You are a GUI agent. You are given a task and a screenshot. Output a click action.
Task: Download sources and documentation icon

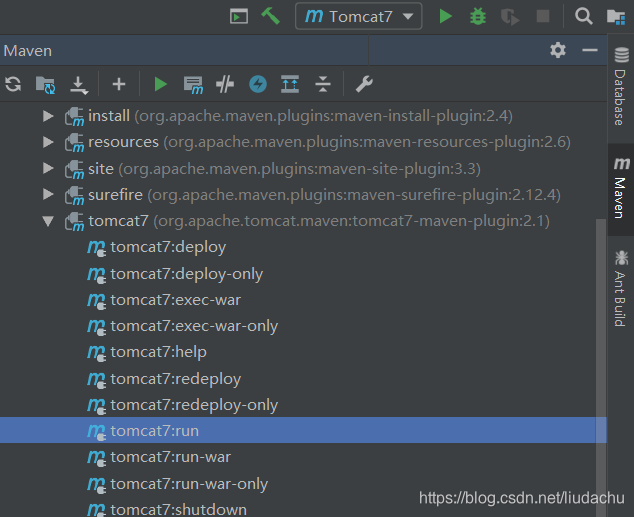(78, 85)
